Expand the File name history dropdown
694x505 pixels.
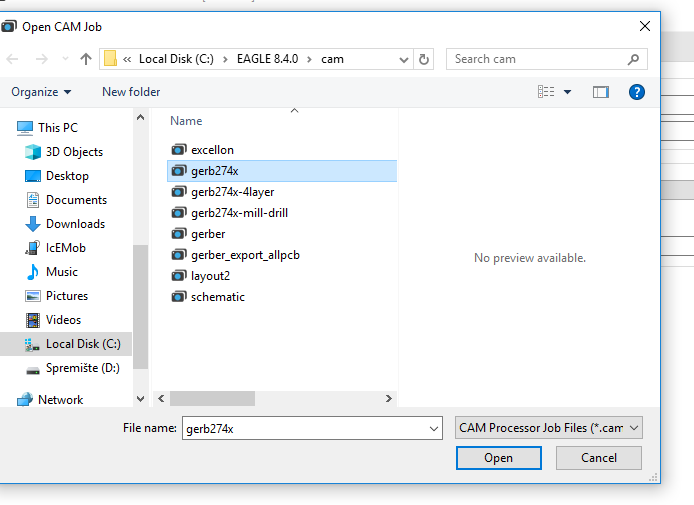(434, 428)
